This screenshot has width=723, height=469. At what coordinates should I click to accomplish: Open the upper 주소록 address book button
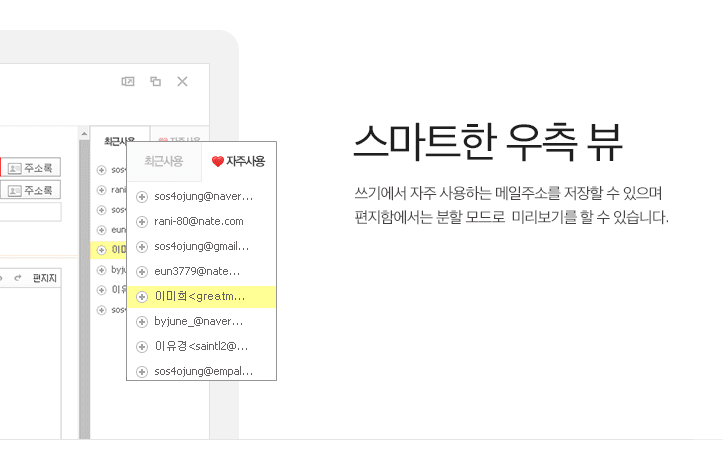coord(30,167)
